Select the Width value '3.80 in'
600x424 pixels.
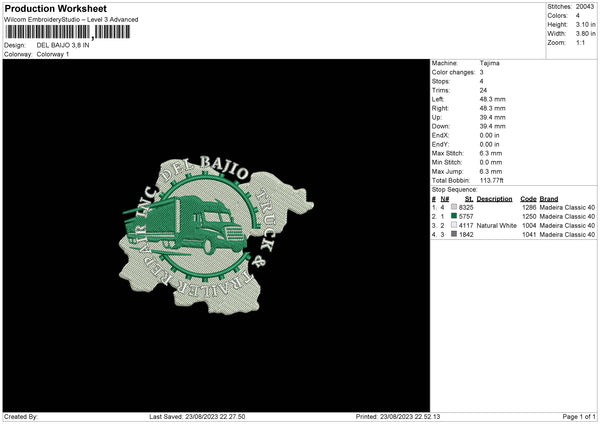coord(585,34)
